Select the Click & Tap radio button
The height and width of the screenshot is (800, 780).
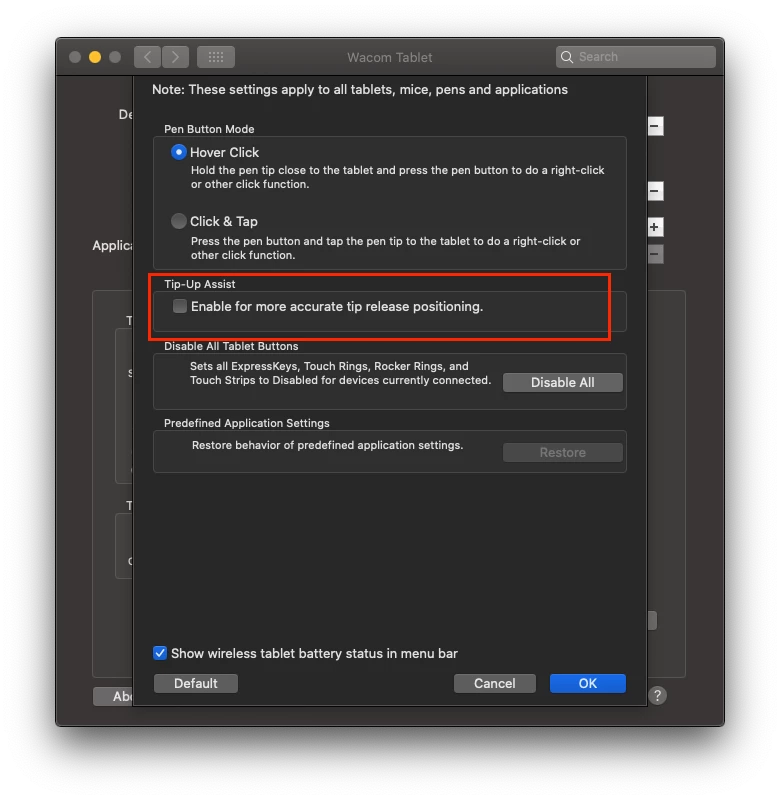pyautogui.click(x=178, y=221)
